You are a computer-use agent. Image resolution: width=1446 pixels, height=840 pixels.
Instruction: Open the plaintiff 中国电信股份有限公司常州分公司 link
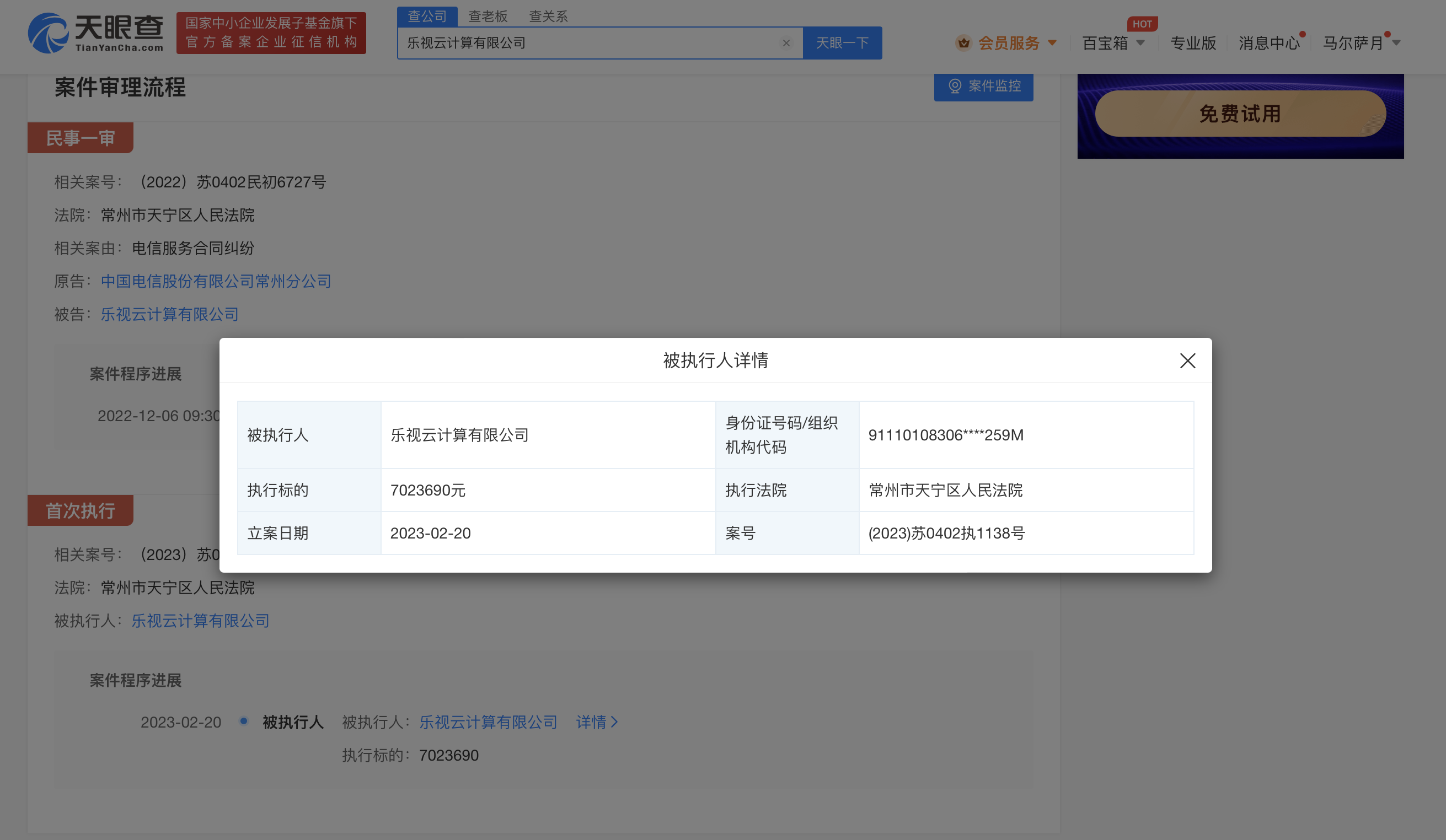216,281
